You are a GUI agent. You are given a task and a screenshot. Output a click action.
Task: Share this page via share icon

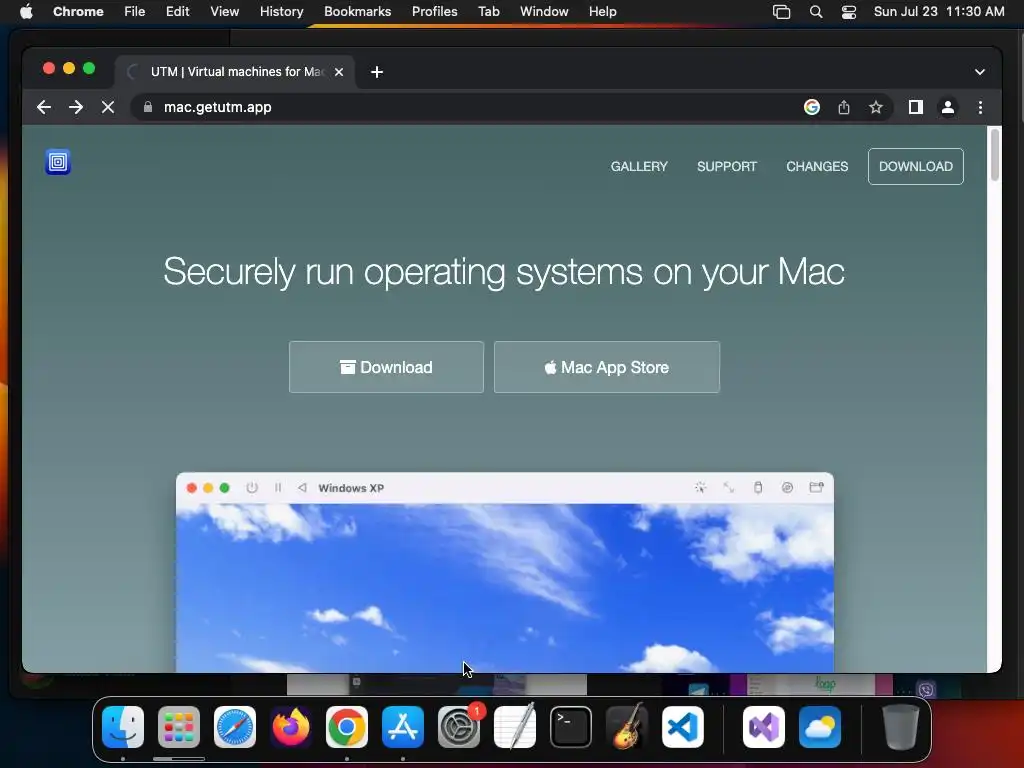pos(844,107)
